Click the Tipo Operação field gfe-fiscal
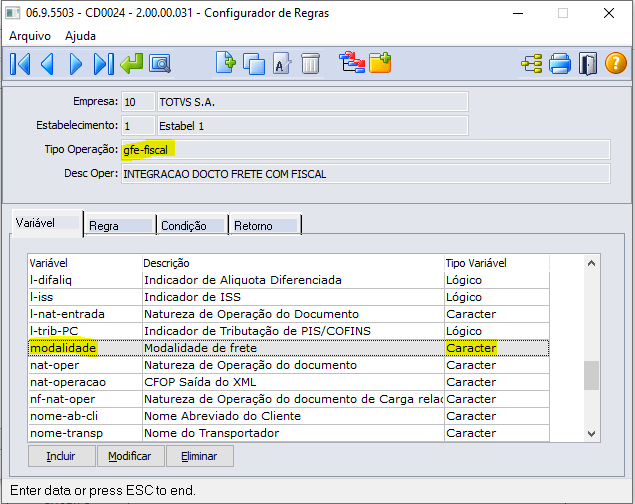635x504 pixels. [365, 150]
